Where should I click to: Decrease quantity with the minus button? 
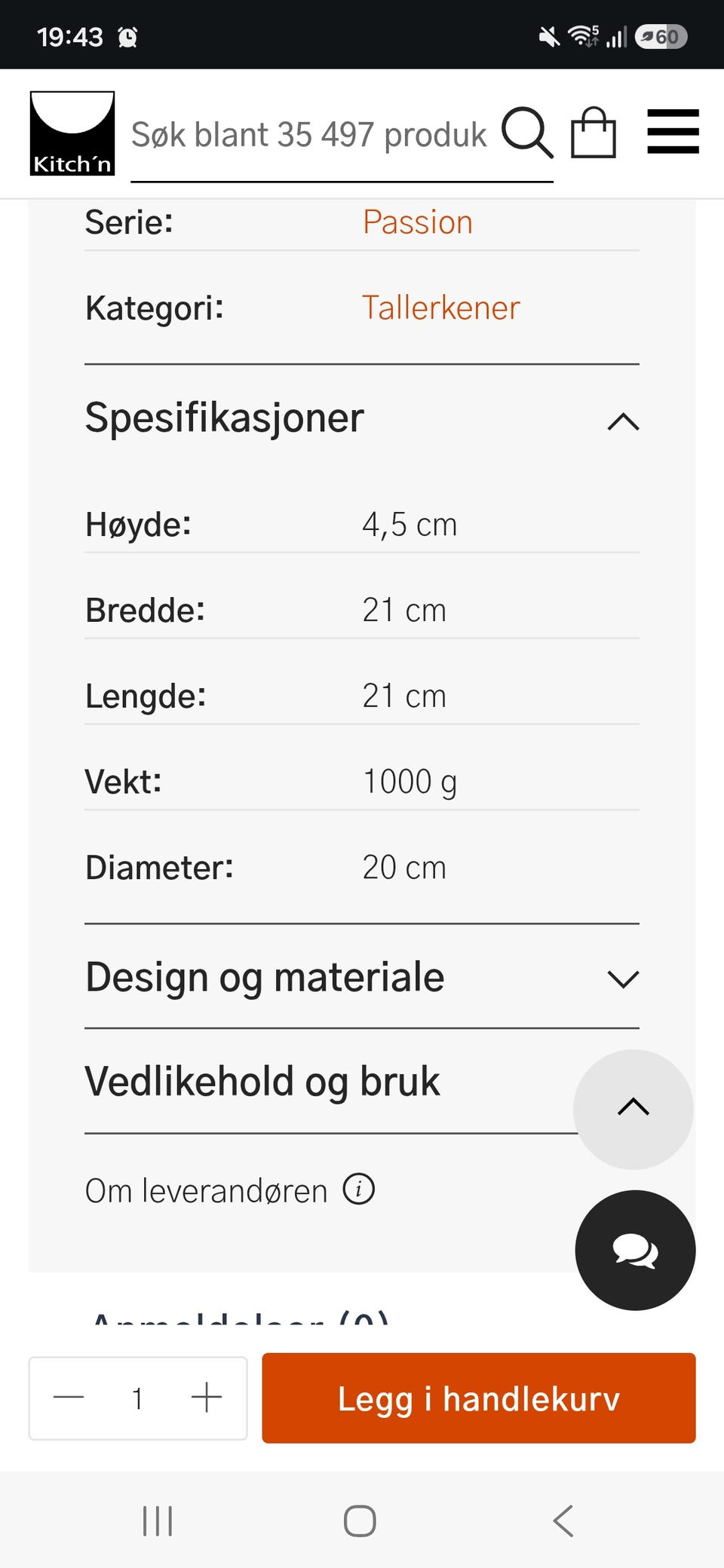69,1398
